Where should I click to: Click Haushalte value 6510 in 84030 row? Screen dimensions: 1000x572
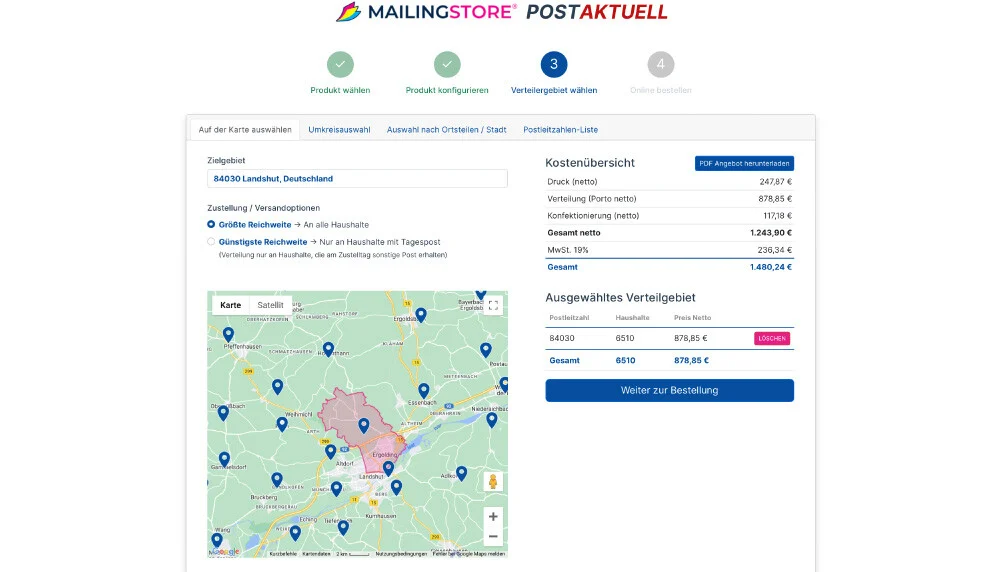pos(625,339)
